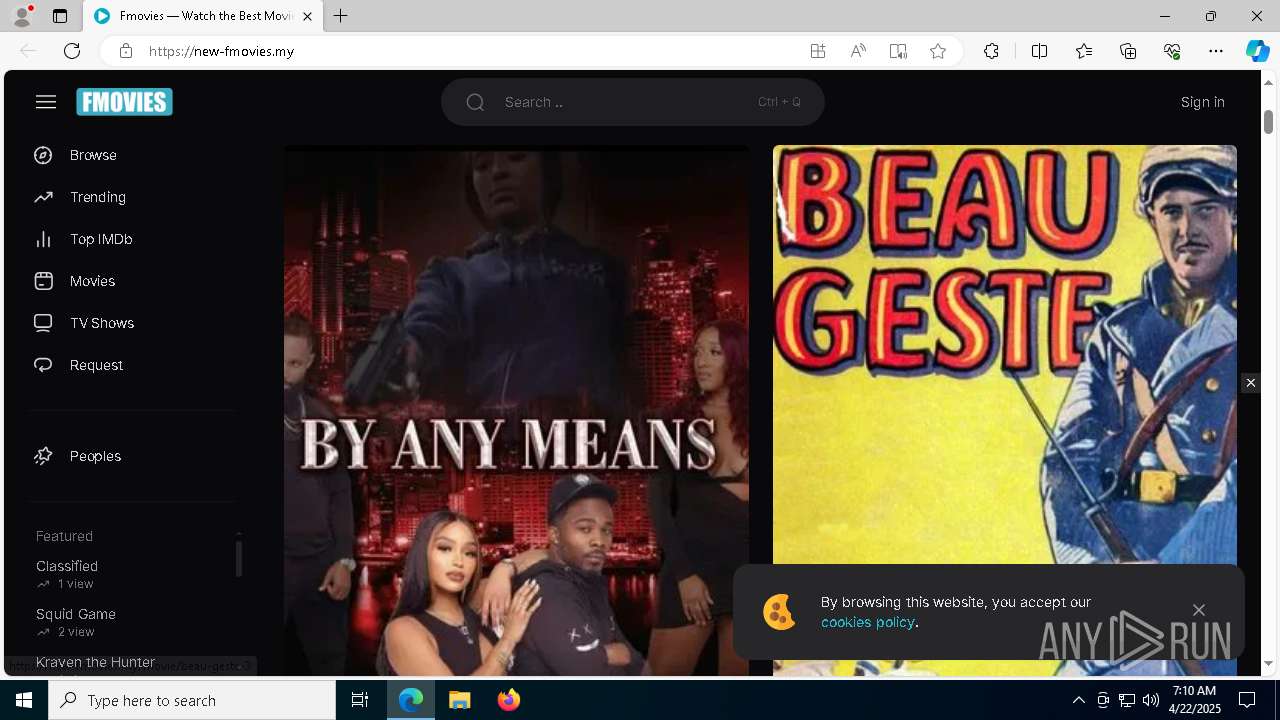Click the FMOVIES logo
Screen dimensions: 1280x720
click(124, 102)
